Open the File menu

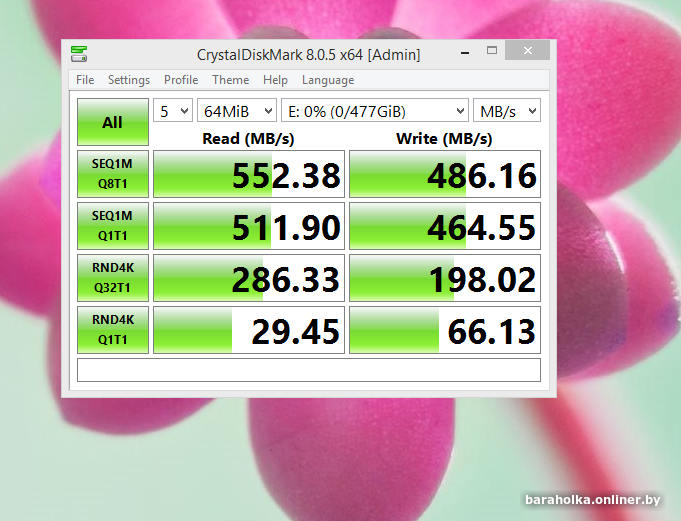[85, 80]
